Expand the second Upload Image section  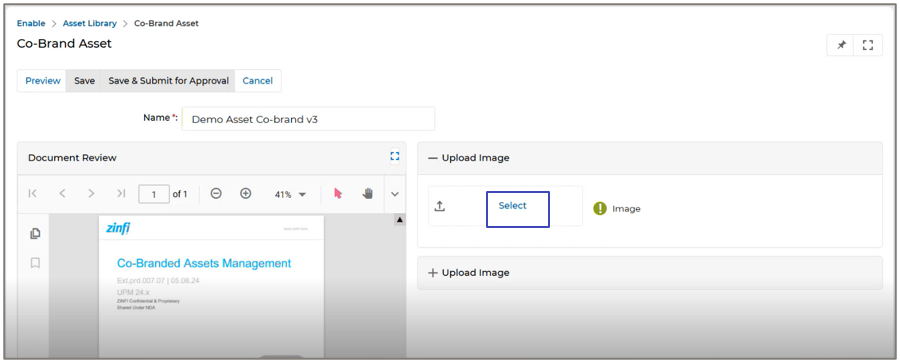(433, 273)
